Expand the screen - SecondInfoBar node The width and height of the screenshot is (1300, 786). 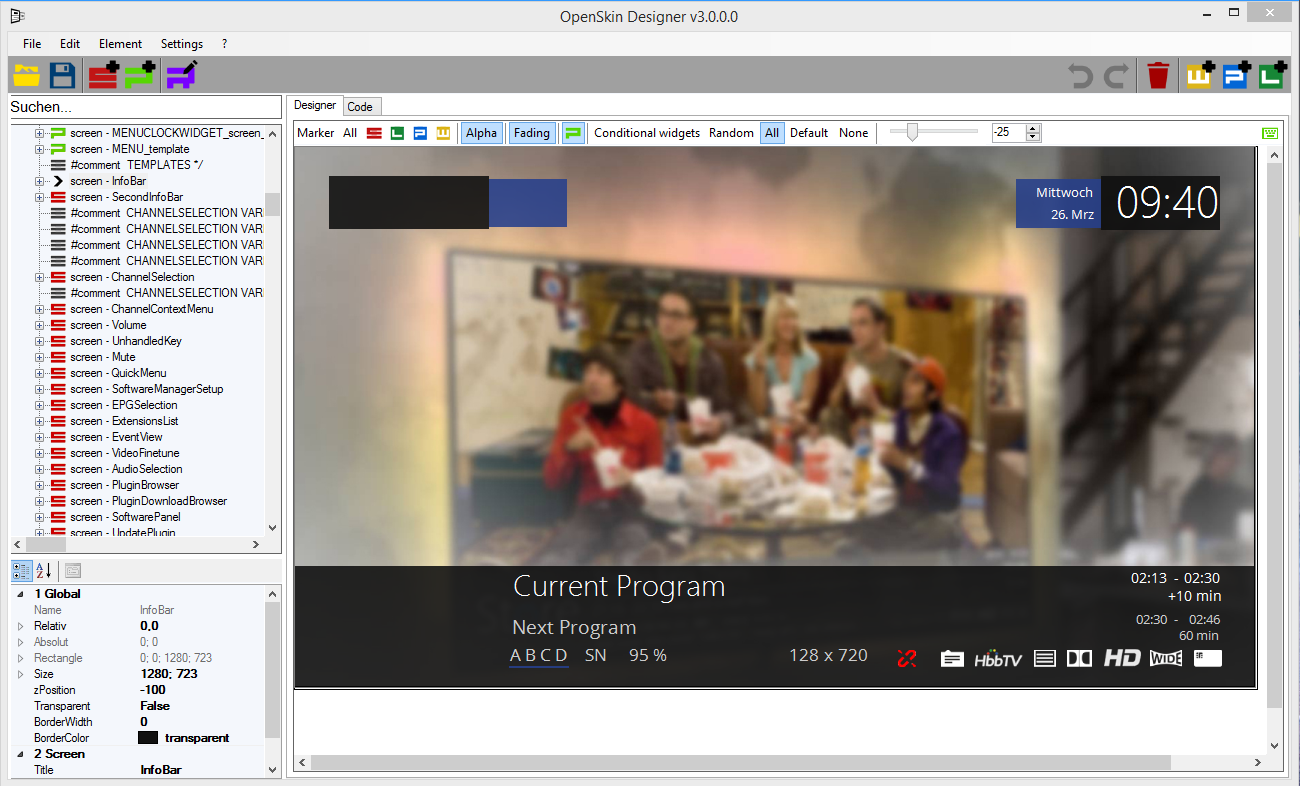coord(40,197)
